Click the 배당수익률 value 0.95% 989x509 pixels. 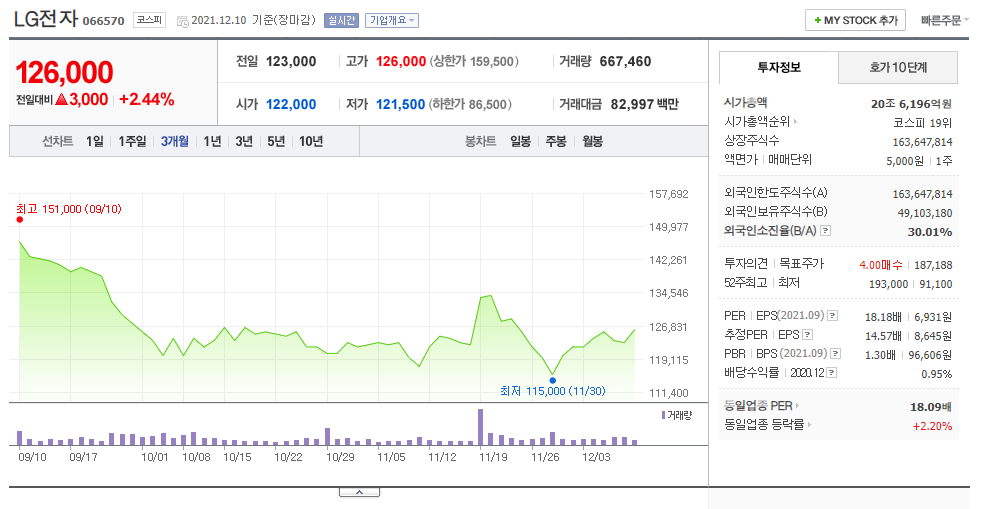click(936, 374)
